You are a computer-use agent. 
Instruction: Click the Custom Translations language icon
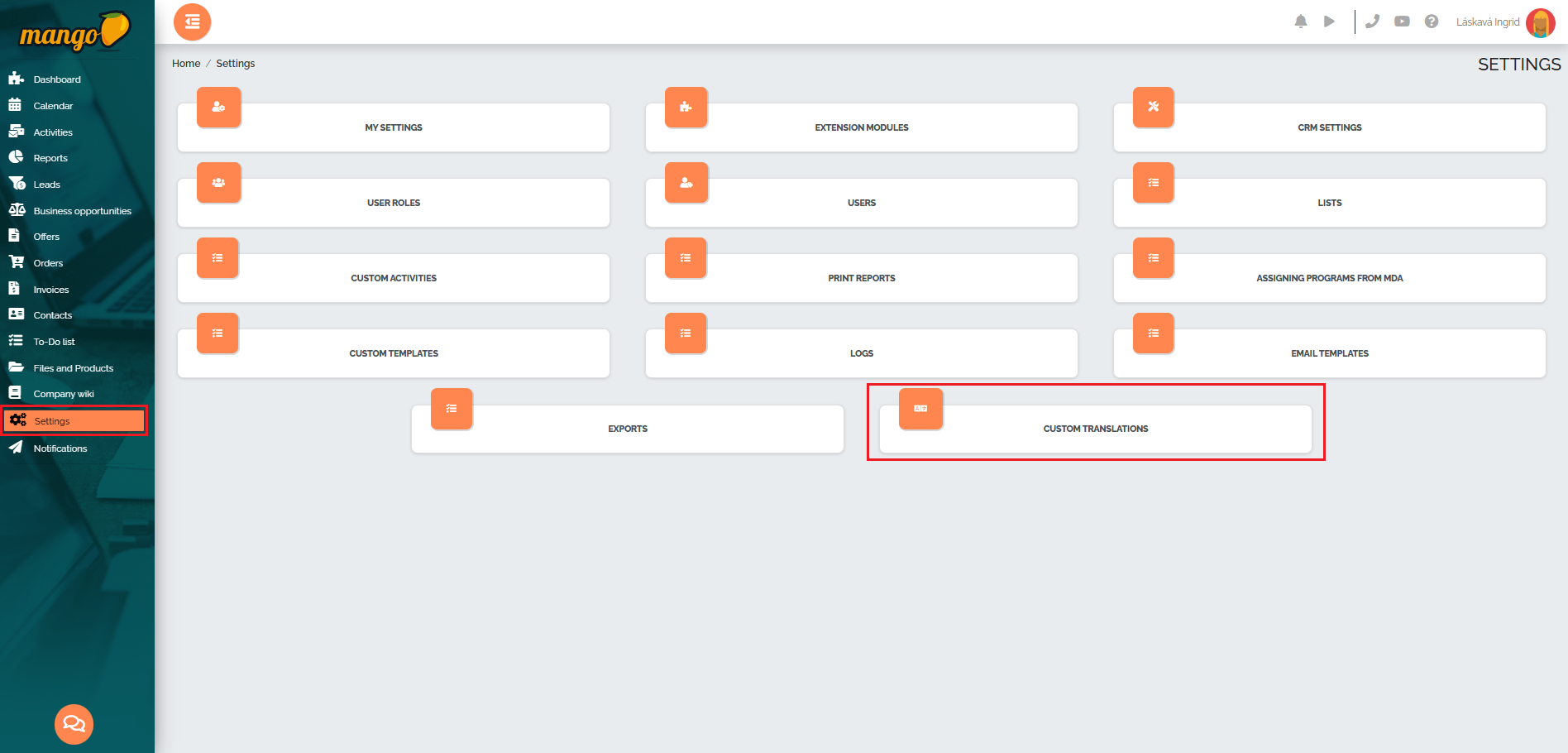(x=920, y=408)
